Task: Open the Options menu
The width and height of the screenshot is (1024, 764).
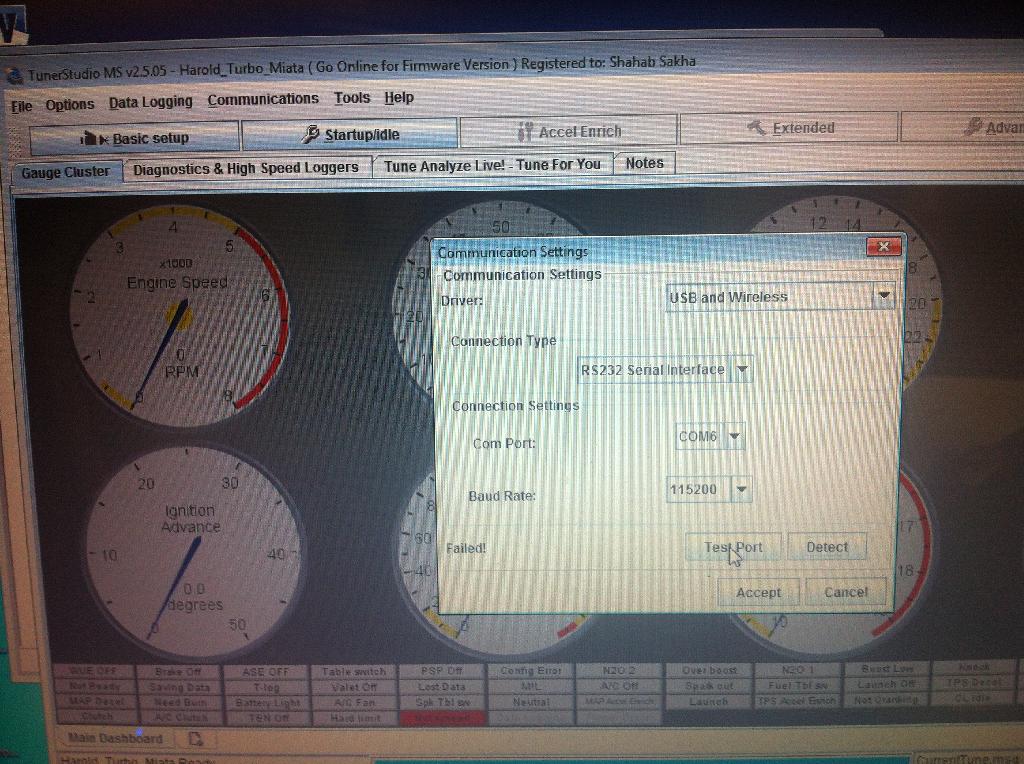Action: (69, 104)
